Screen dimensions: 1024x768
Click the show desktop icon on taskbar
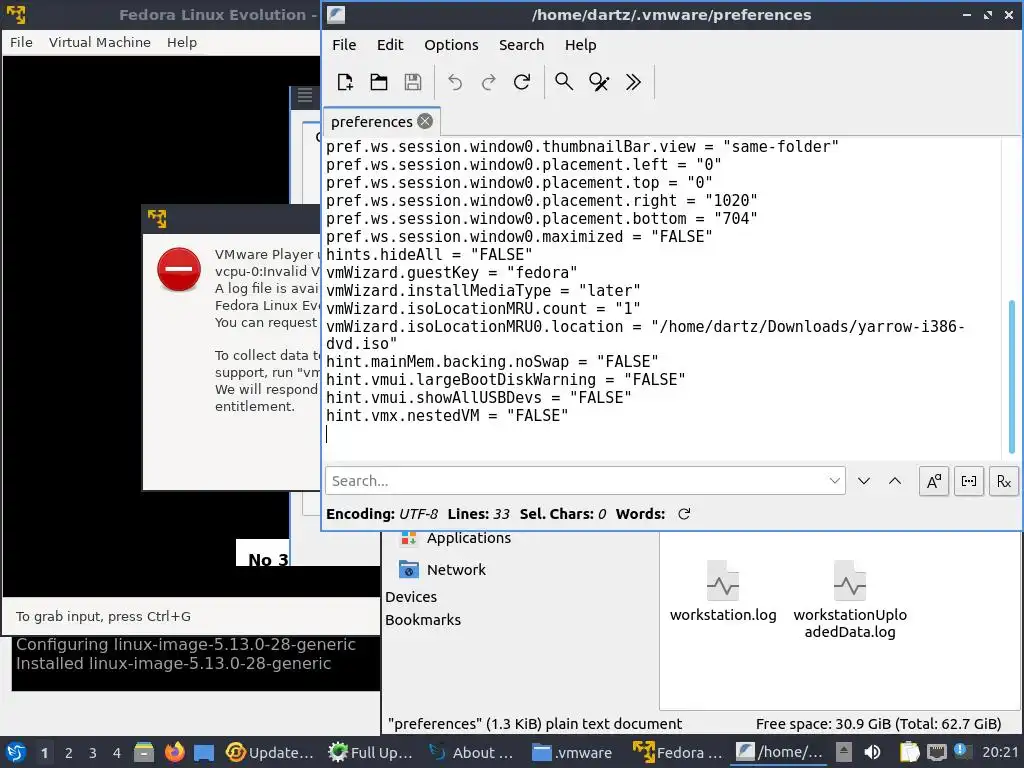tap(204, 752)
